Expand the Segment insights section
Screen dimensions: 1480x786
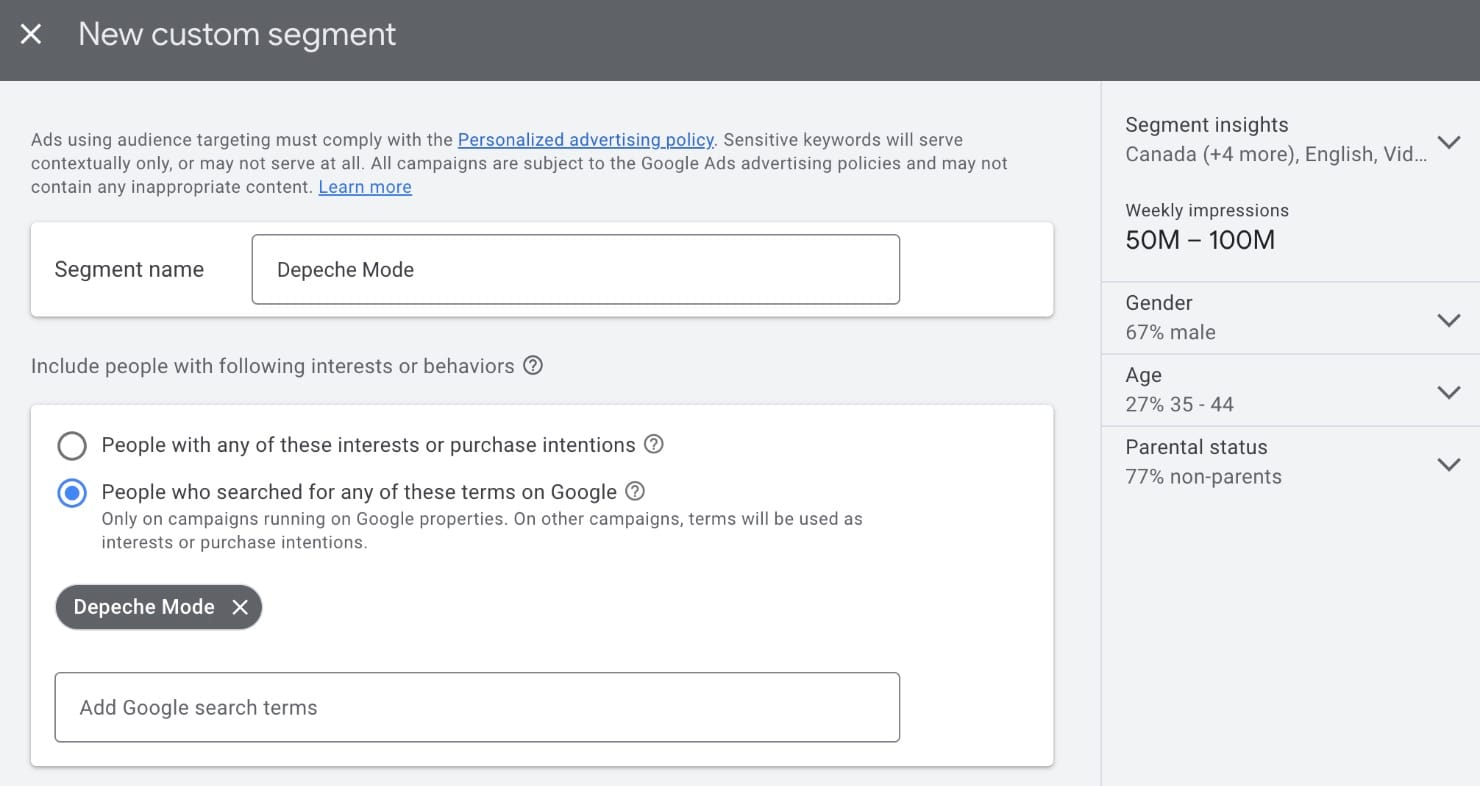[x=1447, y=141]
